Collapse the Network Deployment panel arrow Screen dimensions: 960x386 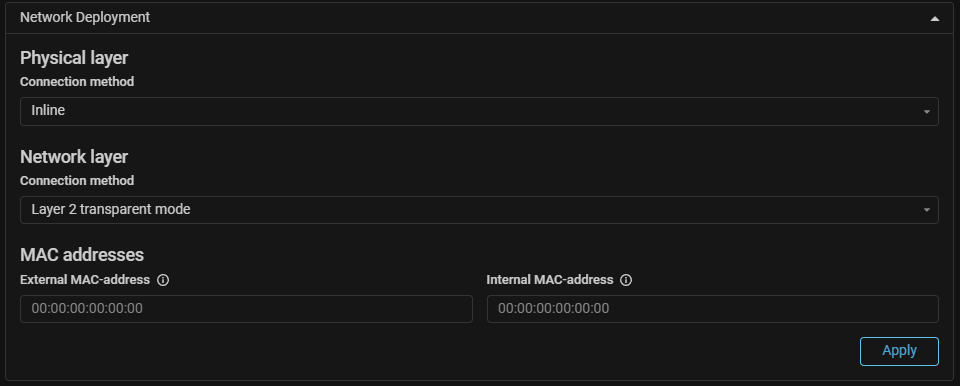[x=934, y=18]
